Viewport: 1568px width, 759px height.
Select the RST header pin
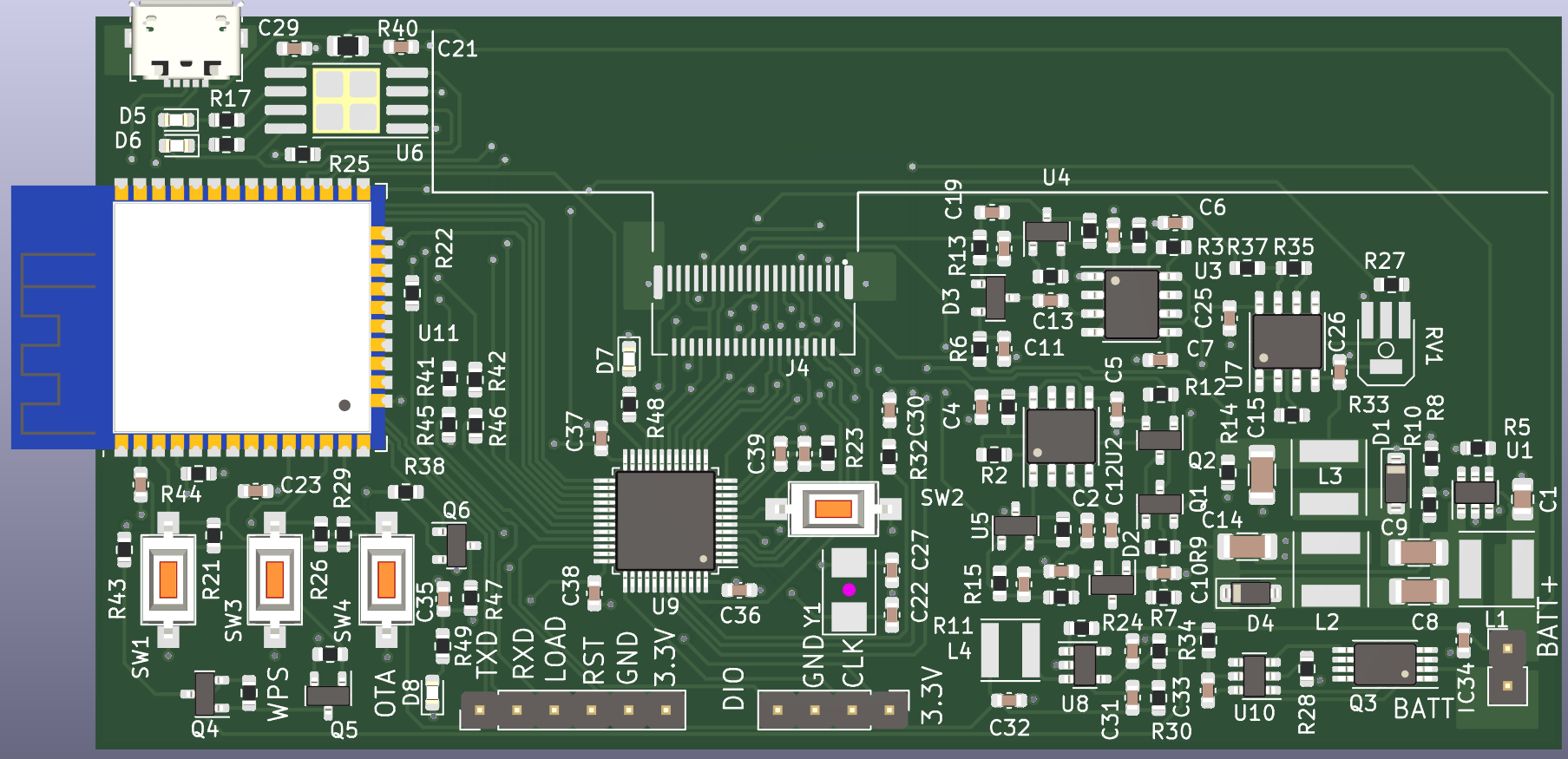tap(591, 710)
